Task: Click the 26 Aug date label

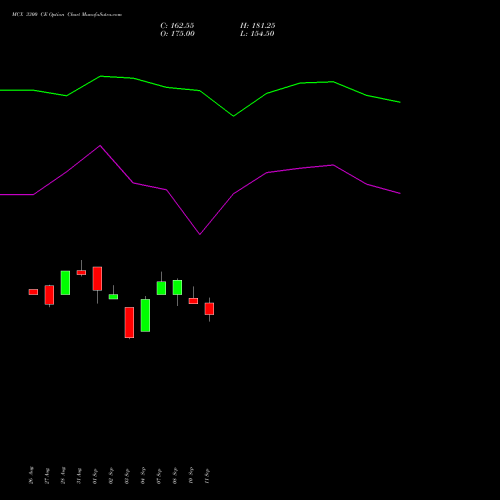Action: [x=31, y=475]
